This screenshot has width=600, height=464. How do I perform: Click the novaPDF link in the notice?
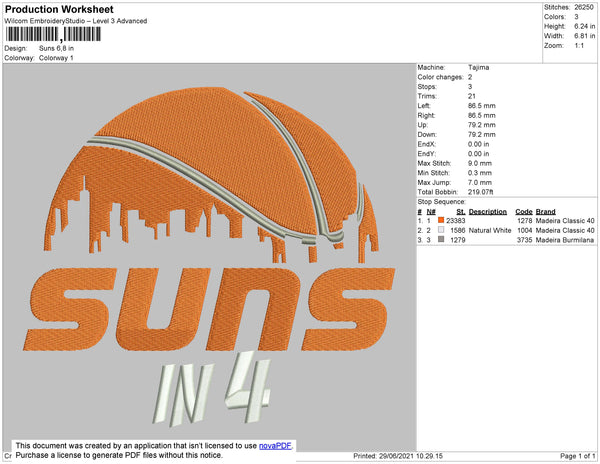click(276, 444)
